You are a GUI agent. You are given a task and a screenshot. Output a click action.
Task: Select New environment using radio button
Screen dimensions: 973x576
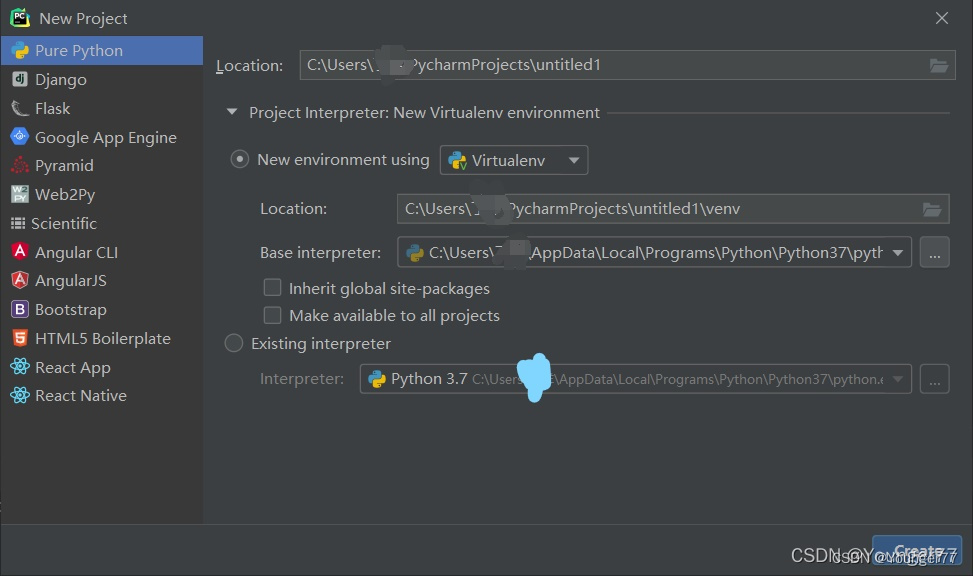click(240, 160)
